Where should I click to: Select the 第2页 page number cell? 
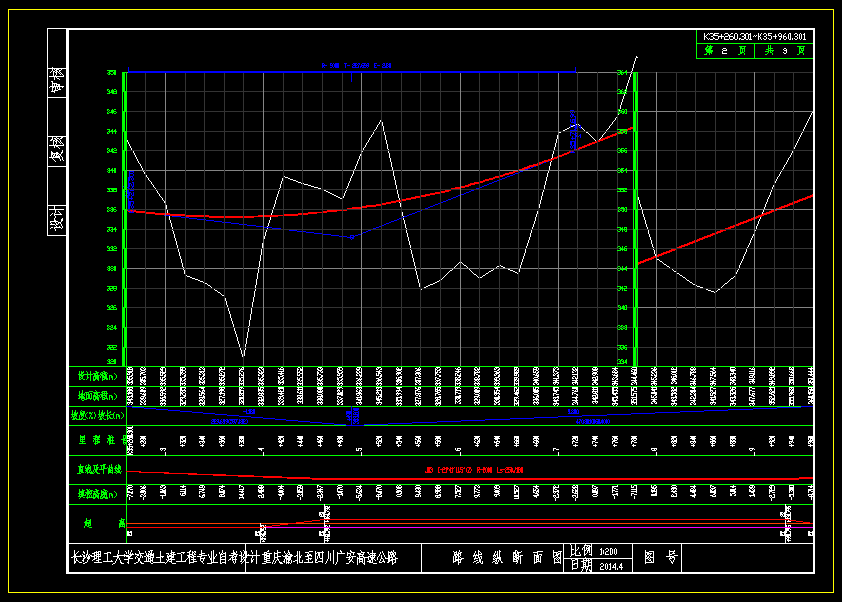coord(725,50)
